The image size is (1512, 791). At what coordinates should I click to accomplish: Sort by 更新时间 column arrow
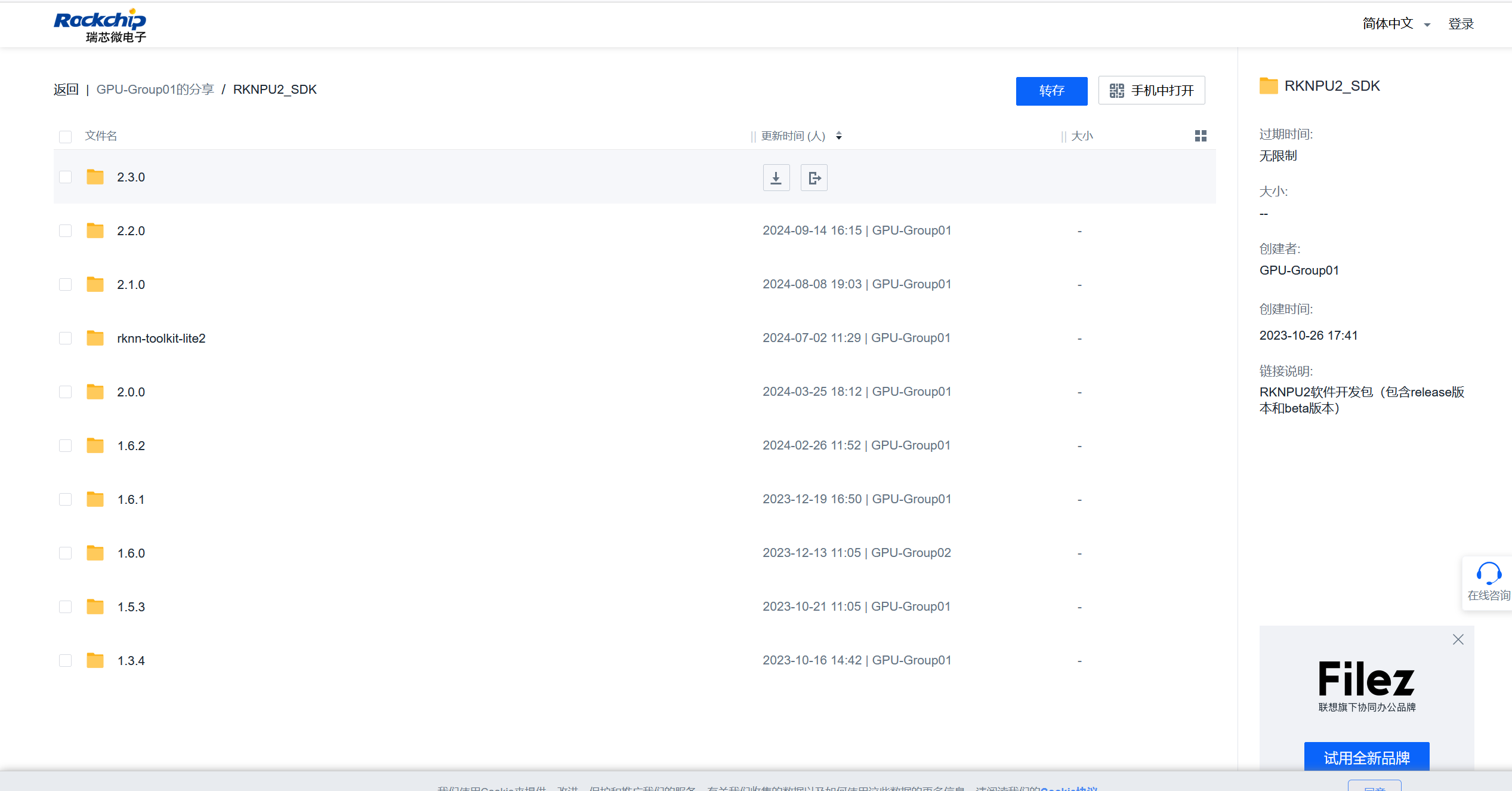[838, 136]
